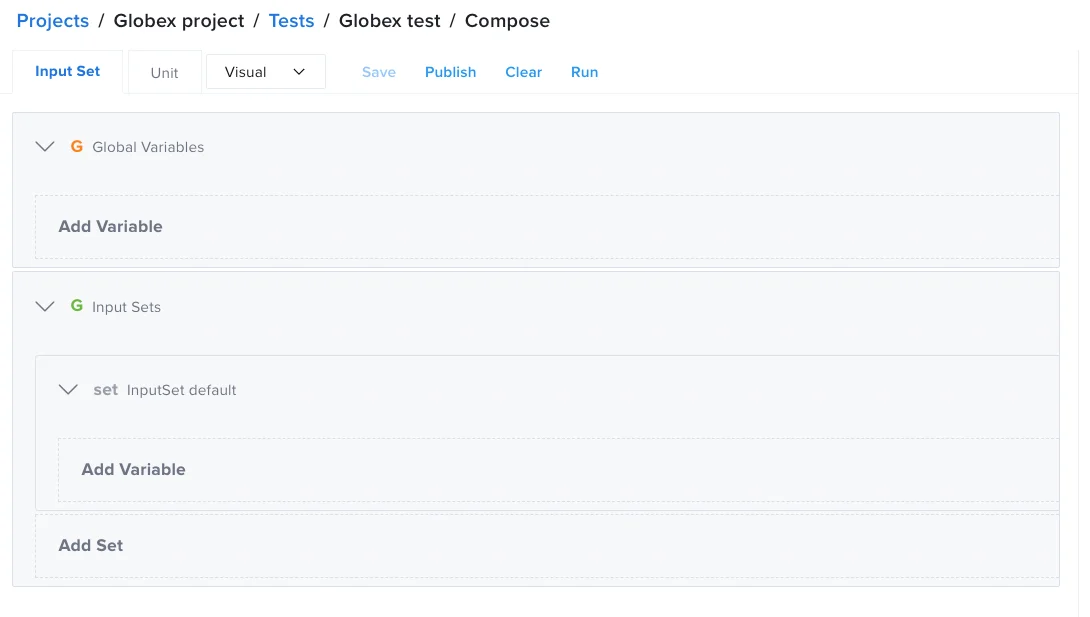Image resolution: width=1090 pixels, height=617 pixels.
Task: Click the Save button
Action: pyautogui.click(x=378, y=71)
